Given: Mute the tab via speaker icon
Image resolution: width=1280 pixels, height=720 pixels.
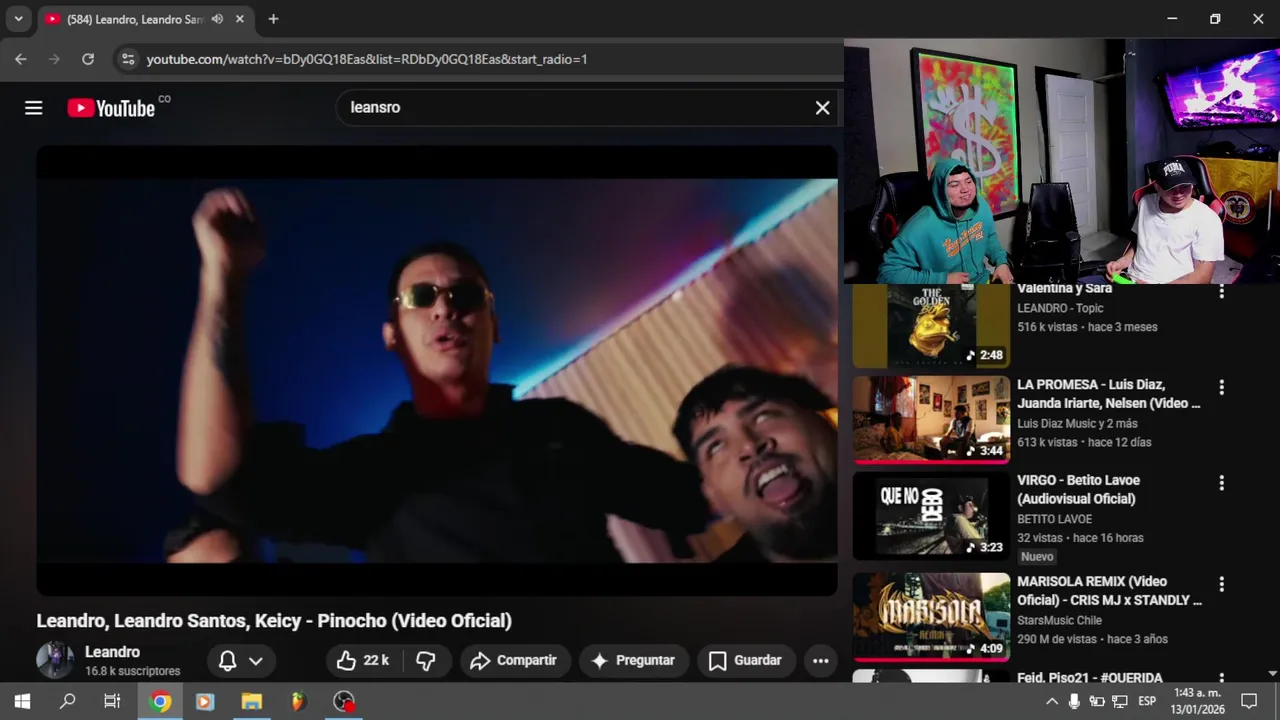Looking at the screenshot, I should tap(217, 19).
